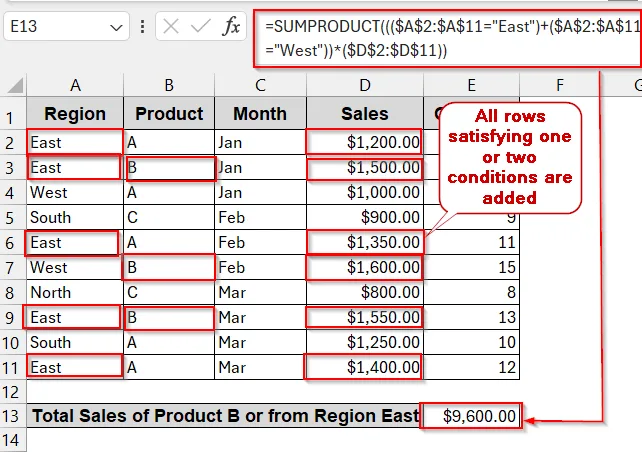
Task: Select column A header
Action: (x=75, y=85)
